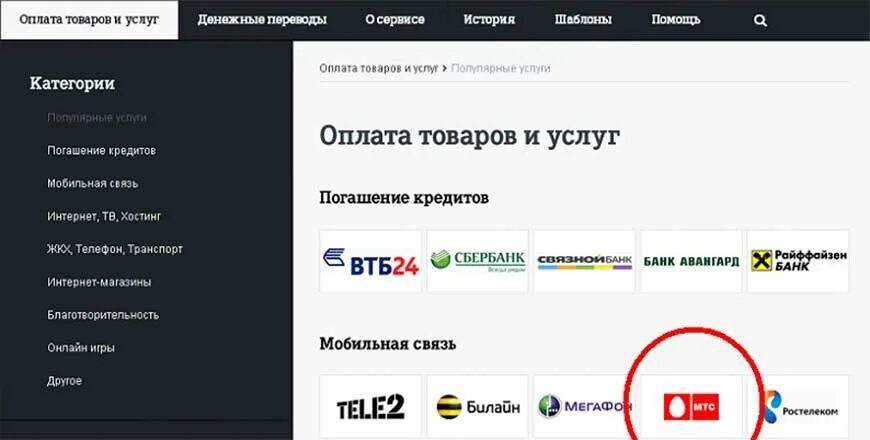Choose the Beeline operator tile
870x440 pixels.
(478, 406)
